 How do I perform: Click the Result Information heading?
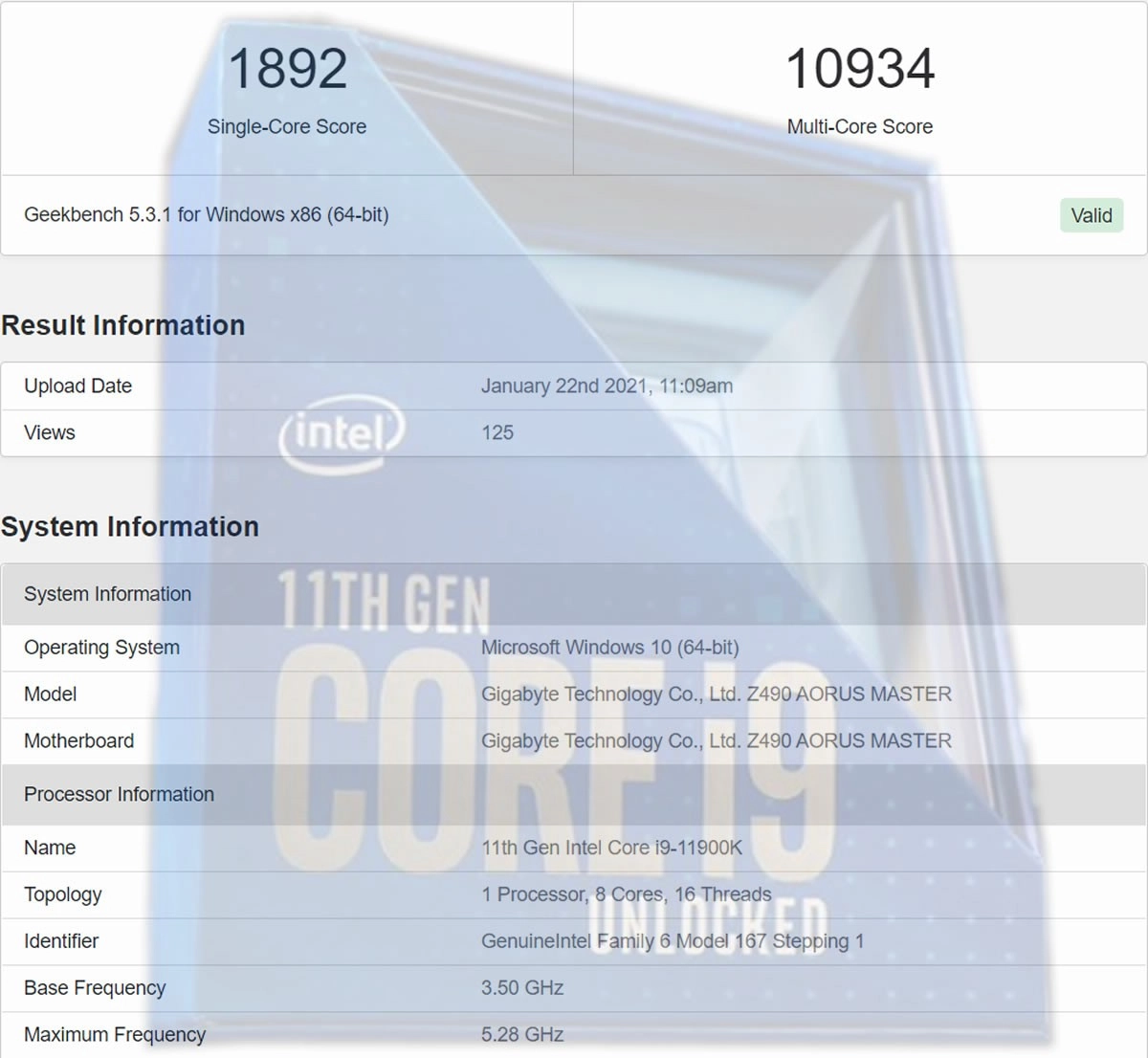coord(123,325)
